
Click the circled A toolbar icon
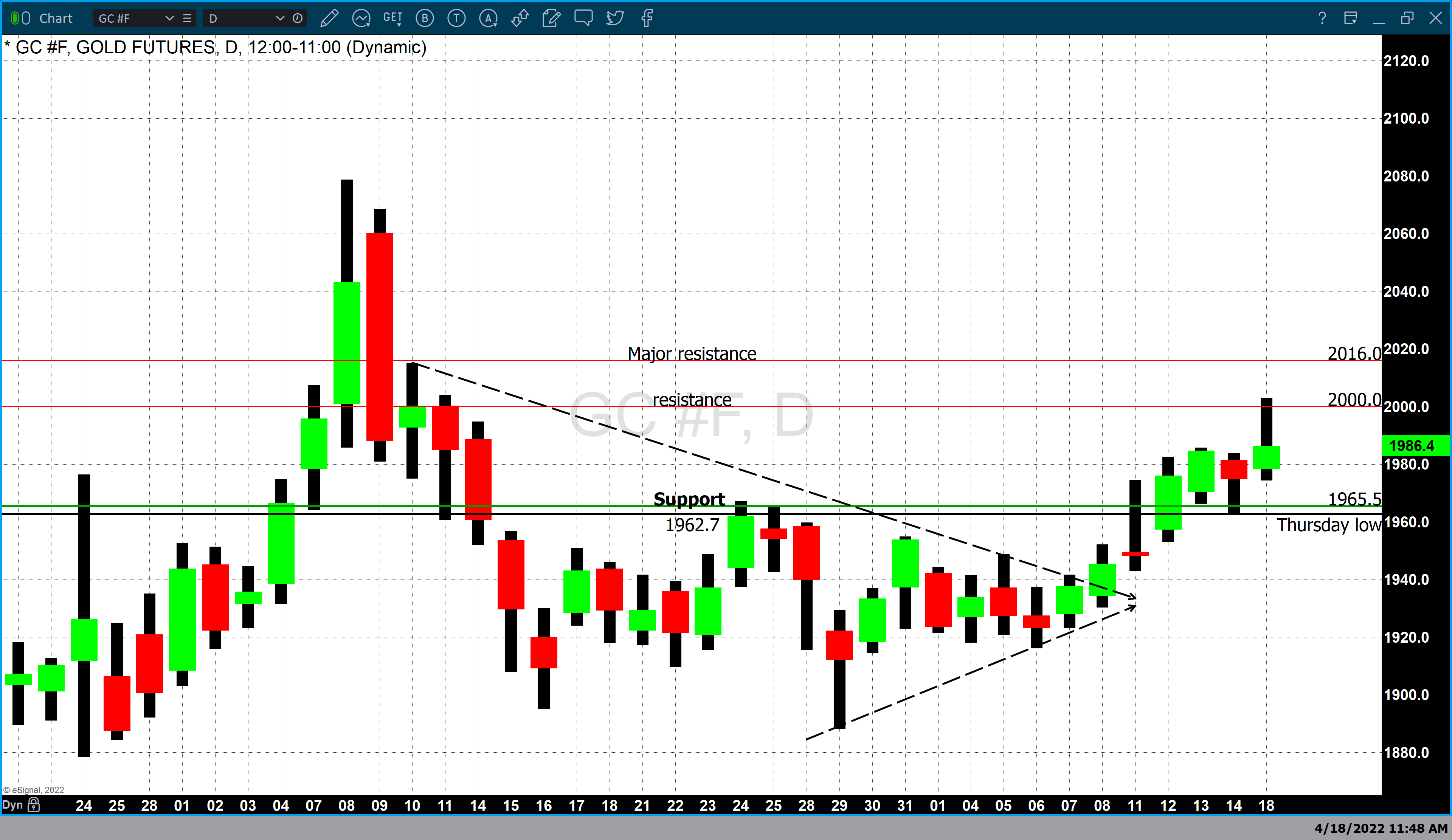coord(488,19)
